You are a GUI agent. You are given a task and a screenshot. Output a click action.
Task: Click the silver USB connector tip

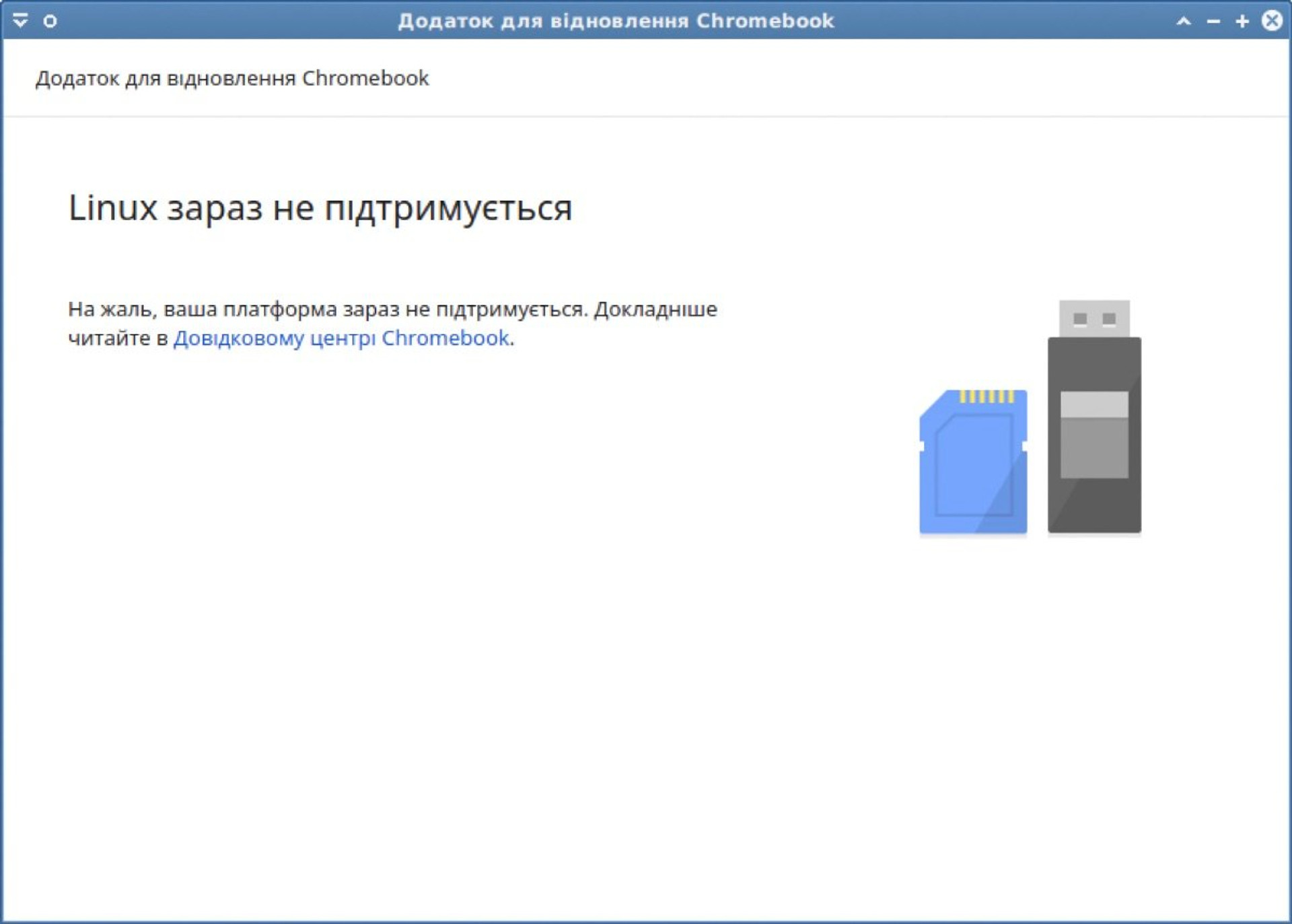(1094, 318)
